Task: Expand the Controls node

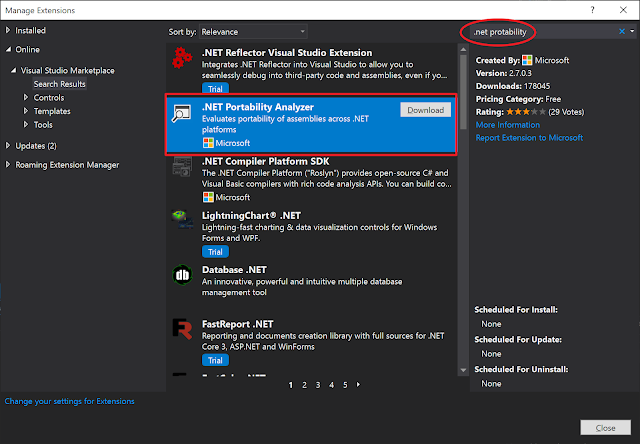Action: pyautogui.click(x=26, y=98)
